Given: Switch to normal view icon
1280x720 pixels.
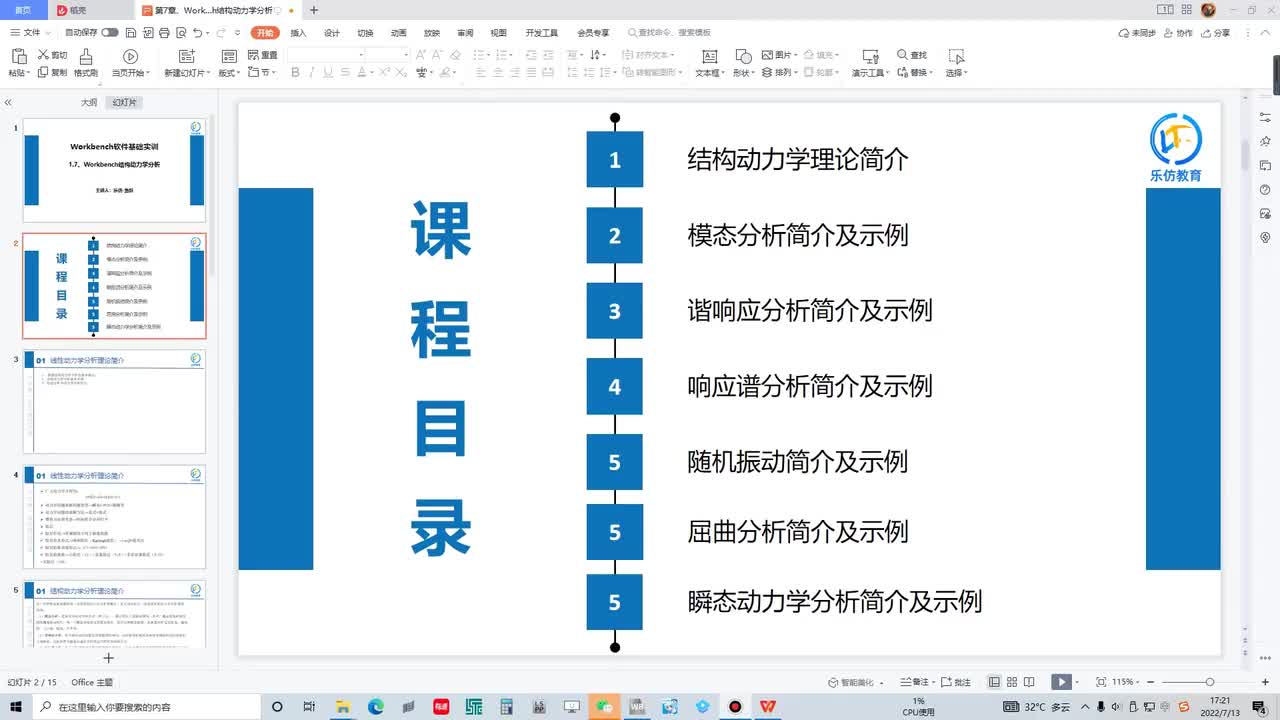Looking at the screenshot, I should tap(995, 682).
